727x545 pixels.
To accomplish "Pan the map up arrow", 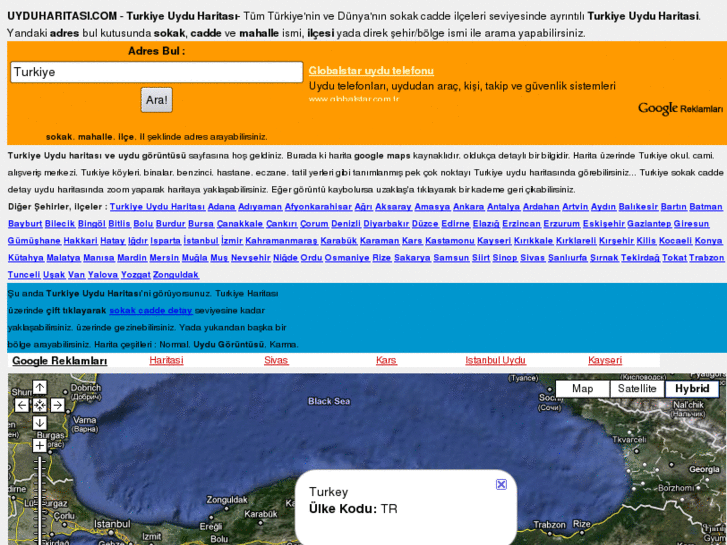I will pyautogui.click(x=39, y=387).
